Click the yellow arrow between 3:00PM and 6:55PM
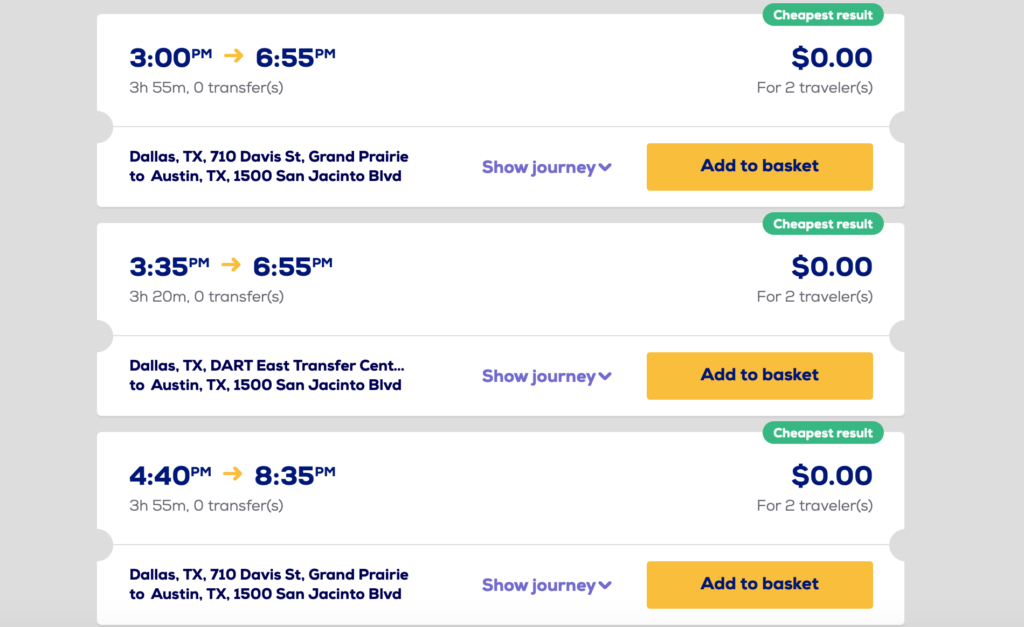The width and height of the screenshot is (1024, 627). coord(233,56)
